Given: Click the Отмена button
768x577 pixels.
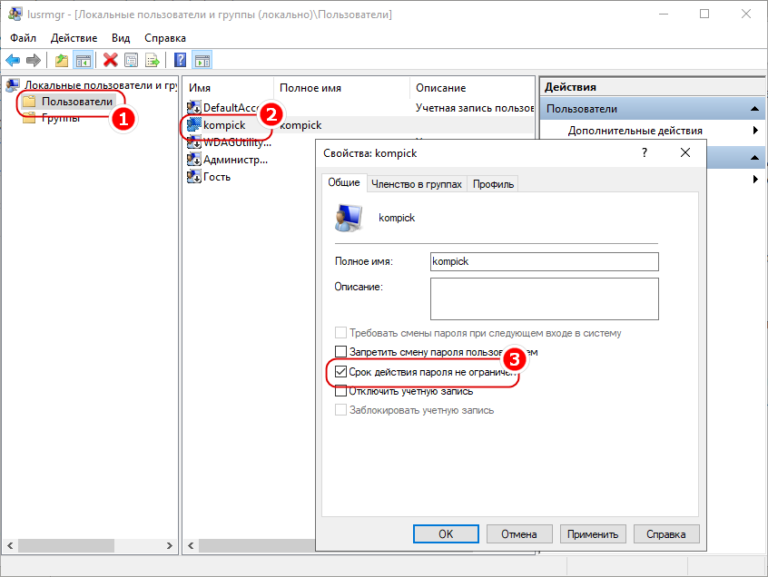Looking at the screenshot, I should tap(519, 533).
